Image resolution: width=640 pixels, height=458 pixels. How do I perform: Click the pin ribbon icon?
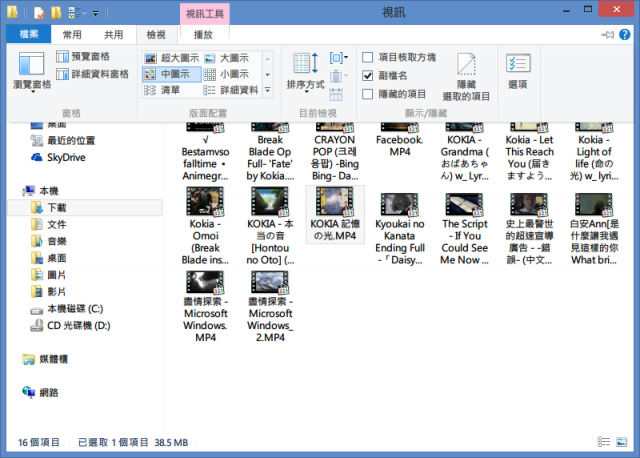[x=607, y=35]
